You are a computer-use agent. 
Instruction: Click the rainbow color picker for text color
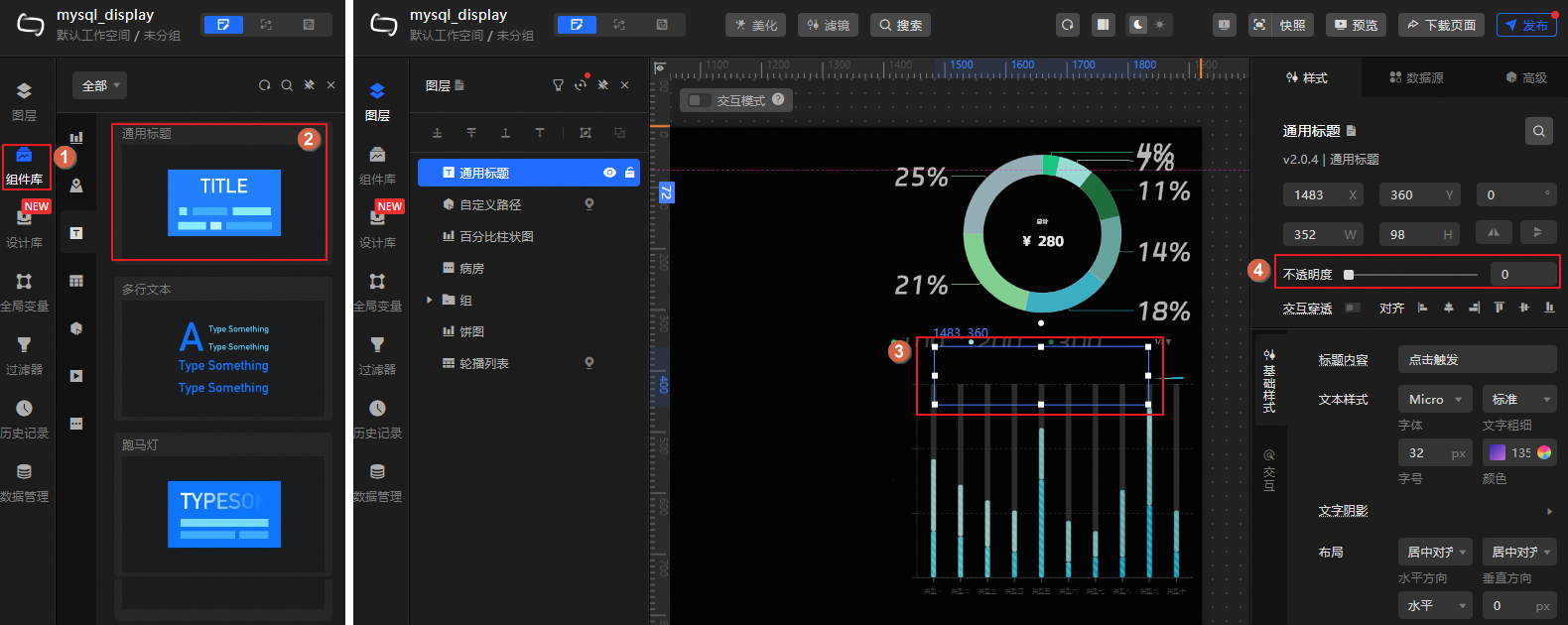pyautogui.click(x=1544, y=452)
